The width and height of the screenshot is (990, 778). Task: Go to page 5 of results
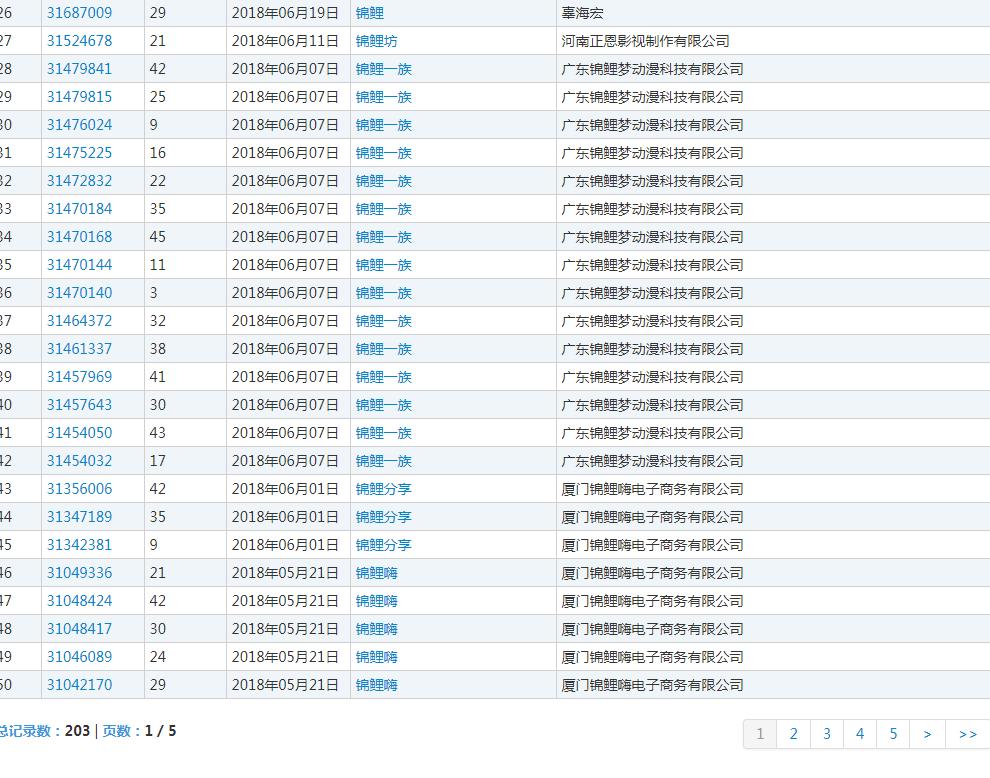pyautogui.click(x=893, y=734)
